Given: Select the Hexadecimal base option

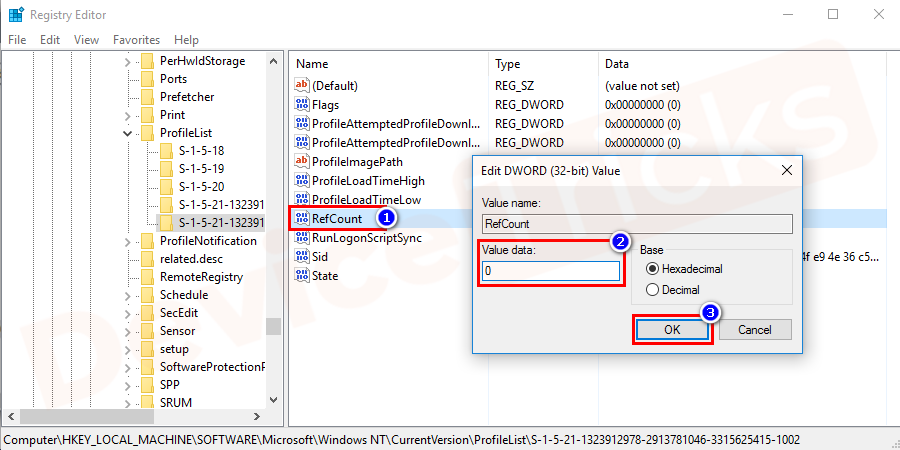Looking at the screenshot, I should click(x=652, y=269).
